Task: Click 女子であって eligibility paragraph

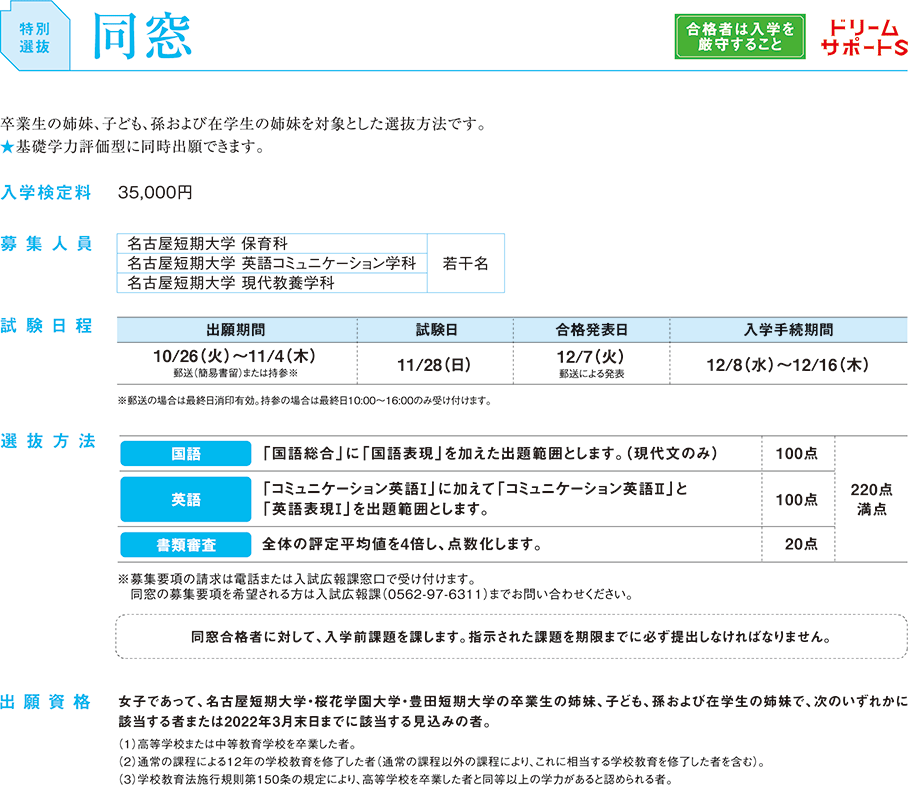Action: pos(513,711)
